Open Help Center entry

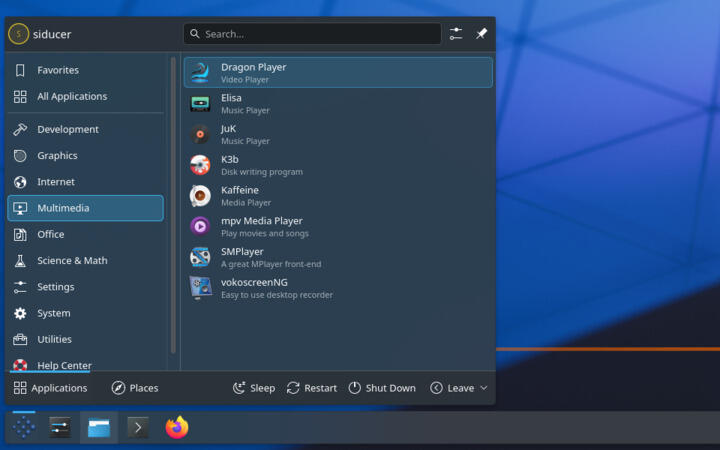85,365
